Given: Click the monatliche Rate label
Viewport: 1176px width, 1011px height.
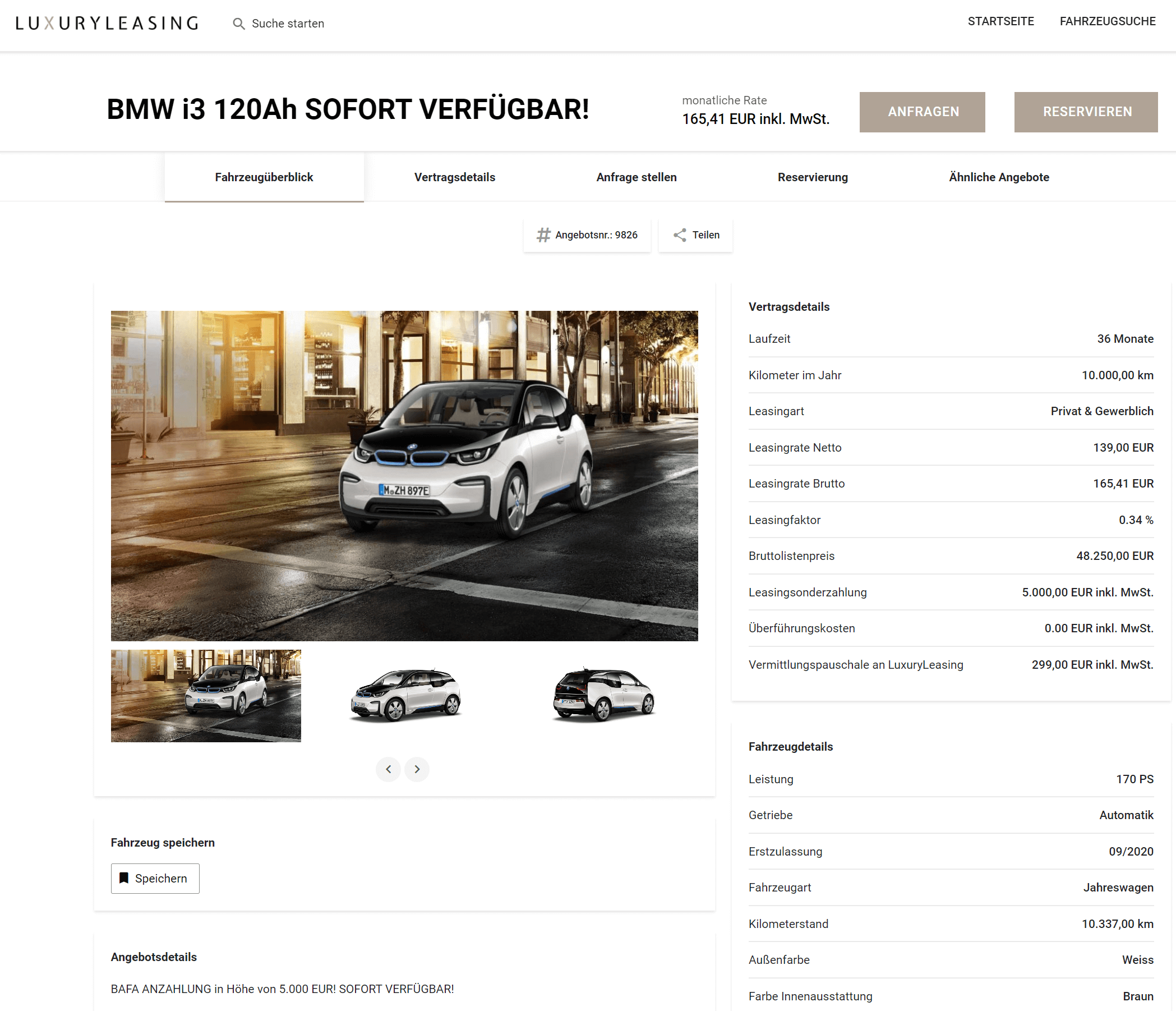Looking at the screenshot, I should tap(724, 100).
